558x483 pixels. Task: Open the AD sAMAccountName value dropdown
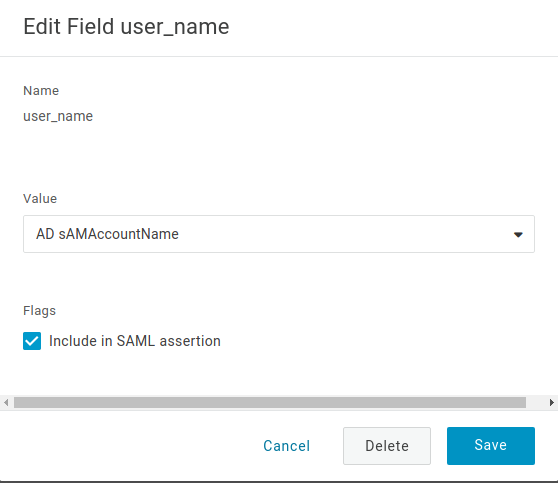(279, 234)
